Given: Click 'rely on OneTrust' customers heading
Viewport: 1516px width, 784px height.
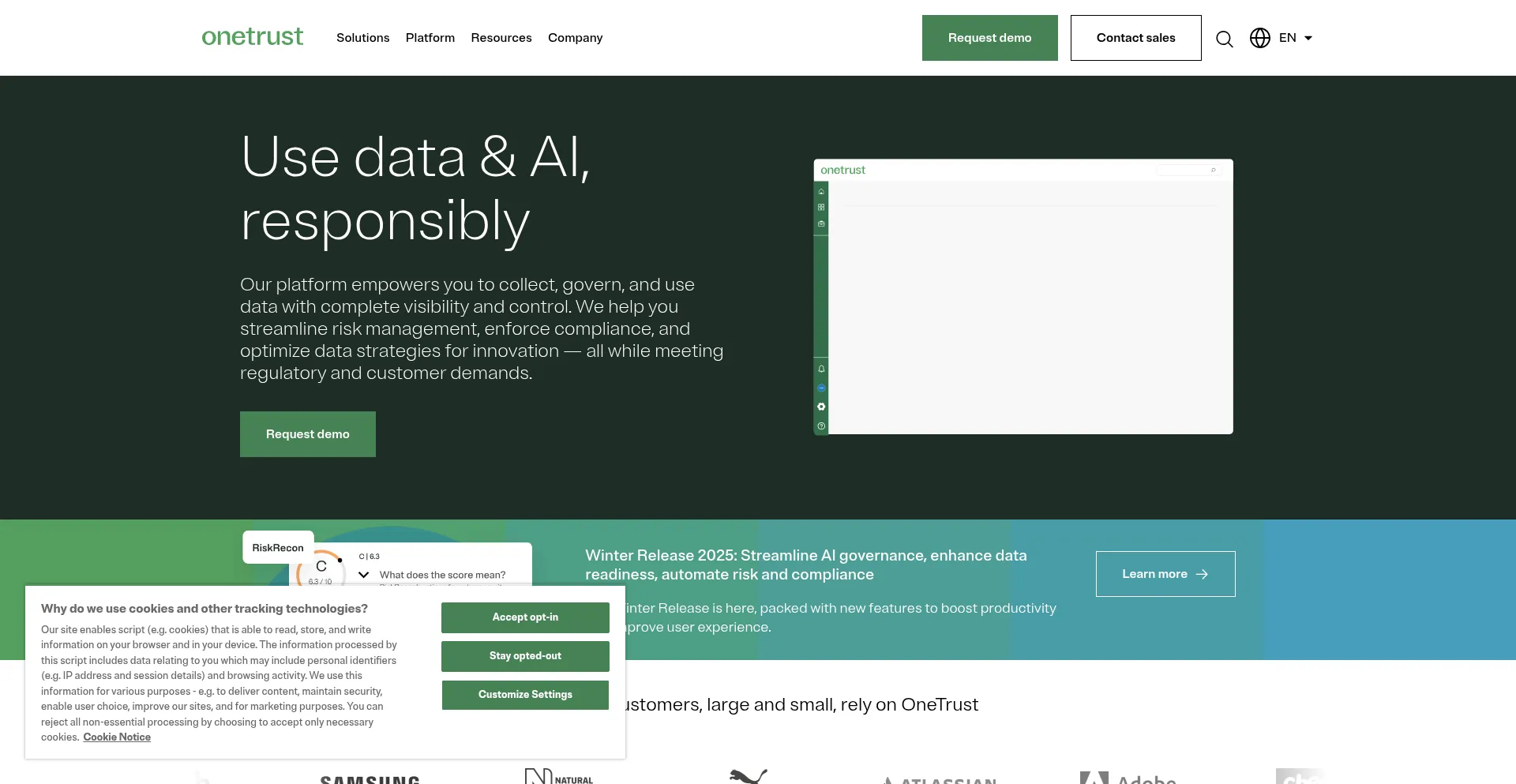Looking at the screenshot, I should point(801,704).
